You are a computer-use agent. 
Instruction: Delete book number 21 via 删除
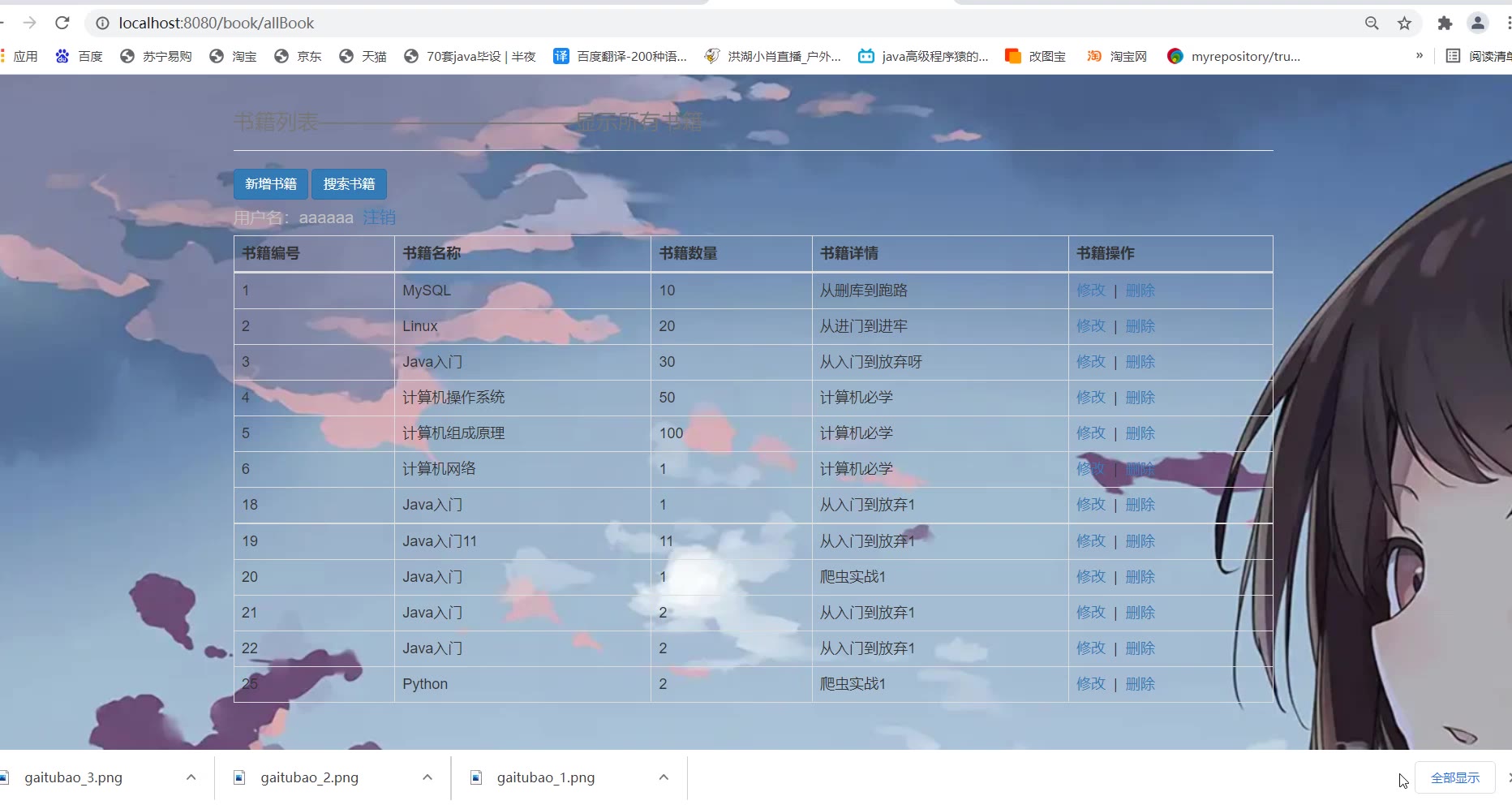click(x=1140, y=613)
